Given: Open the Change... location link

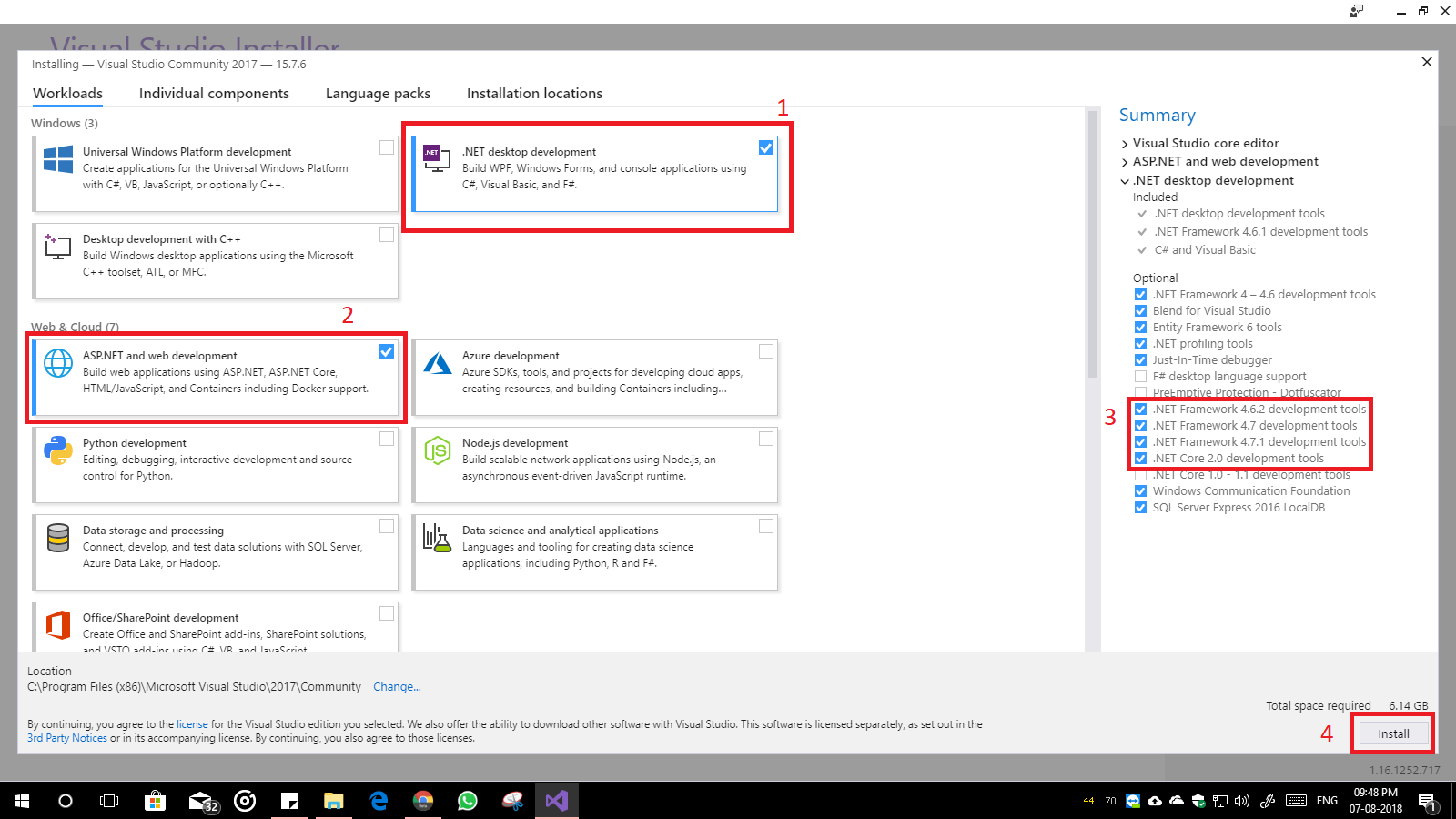Looking at the screenshot, I should pos(397,686).
